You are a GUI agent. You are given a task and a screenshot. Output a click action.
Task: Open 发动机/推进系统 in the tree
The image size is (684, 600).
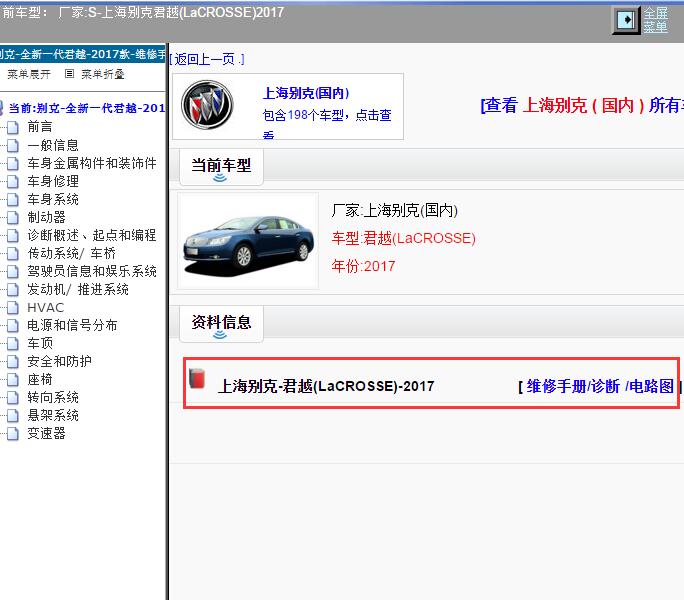78,289
